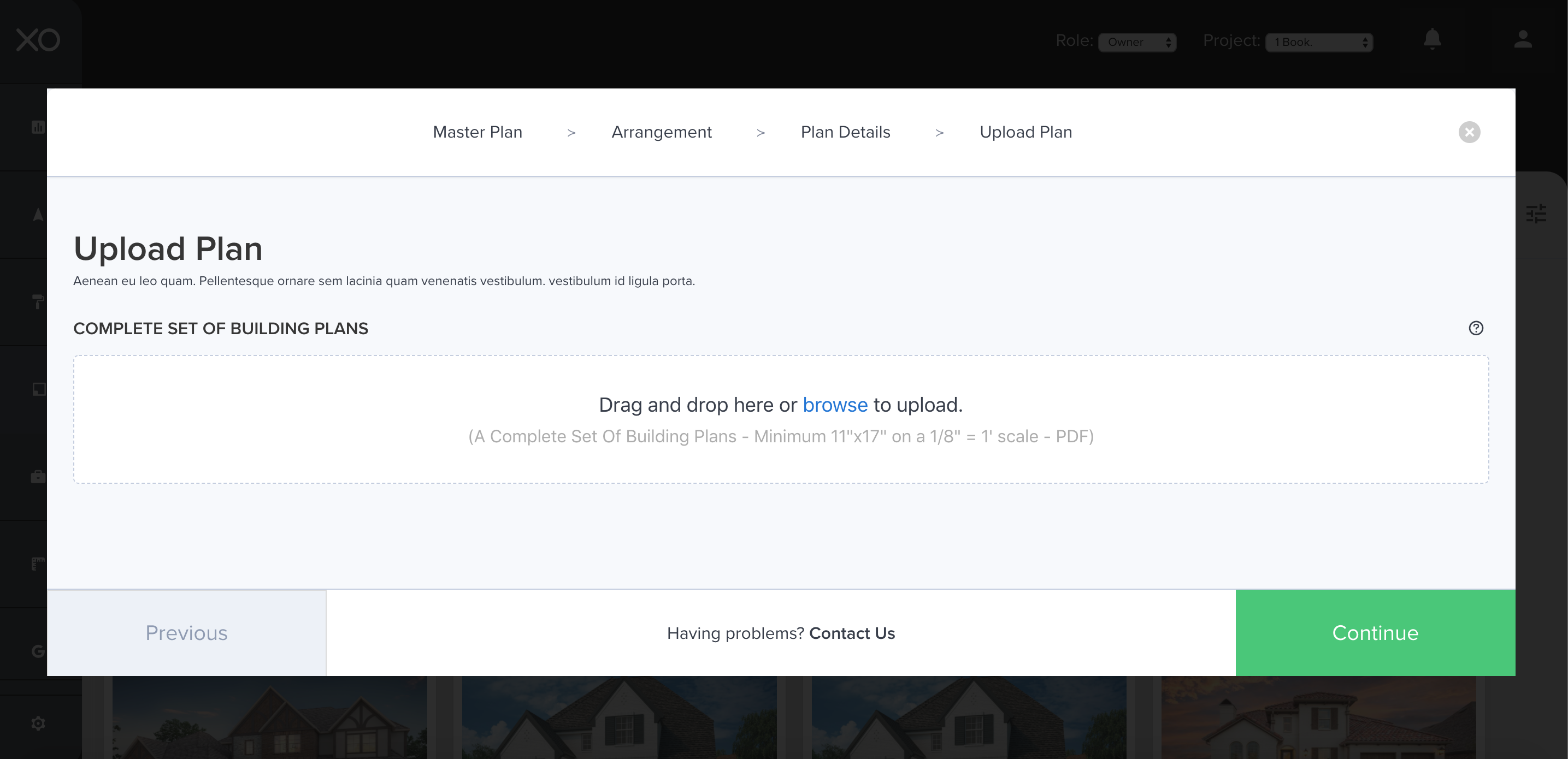The height and width of the screenshot is (759, 1568).
Task: Go to Plan Details step
Action: coord(845,132)
